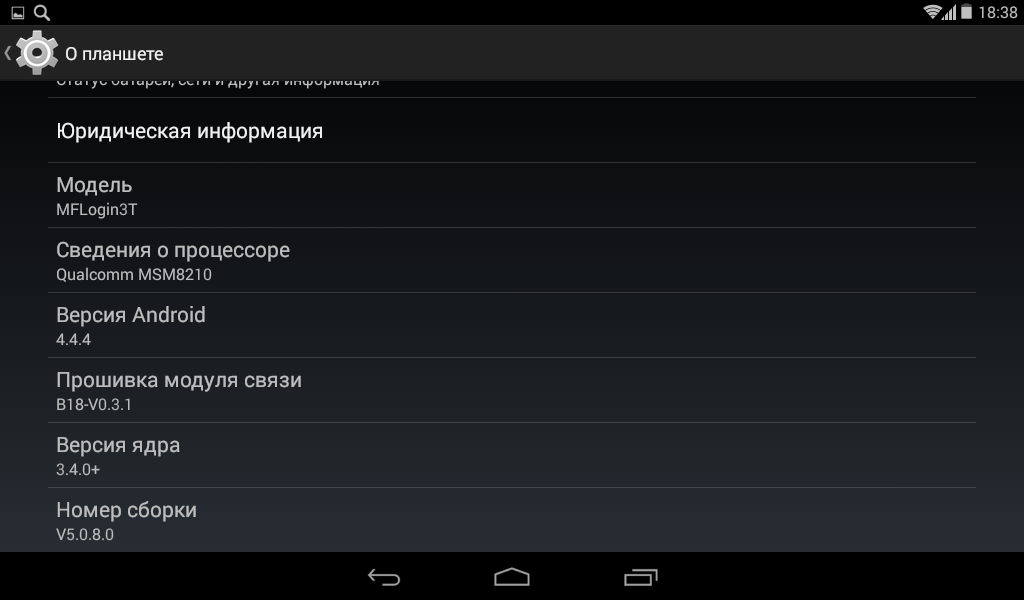Viewport: 1024px width, 600px height.
Task: Open the partially hidden status information entry
Action: click(512, 89)
